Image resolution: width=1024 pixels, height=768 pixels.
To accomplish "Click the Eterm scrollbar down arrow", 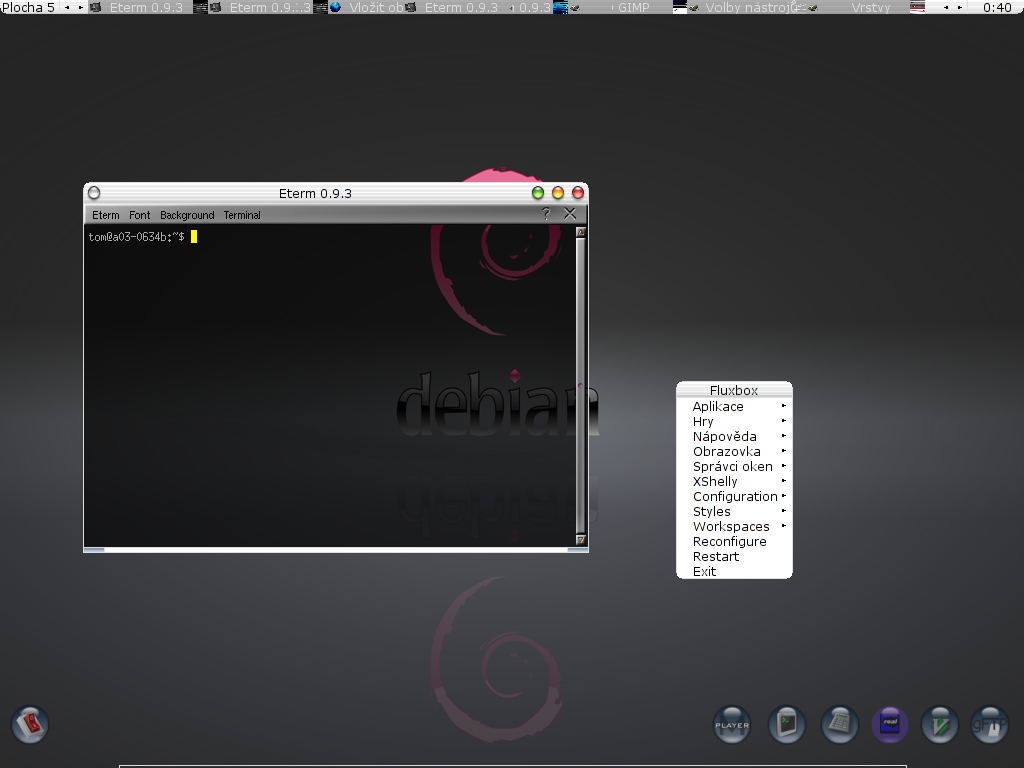I will pos(581,539).
